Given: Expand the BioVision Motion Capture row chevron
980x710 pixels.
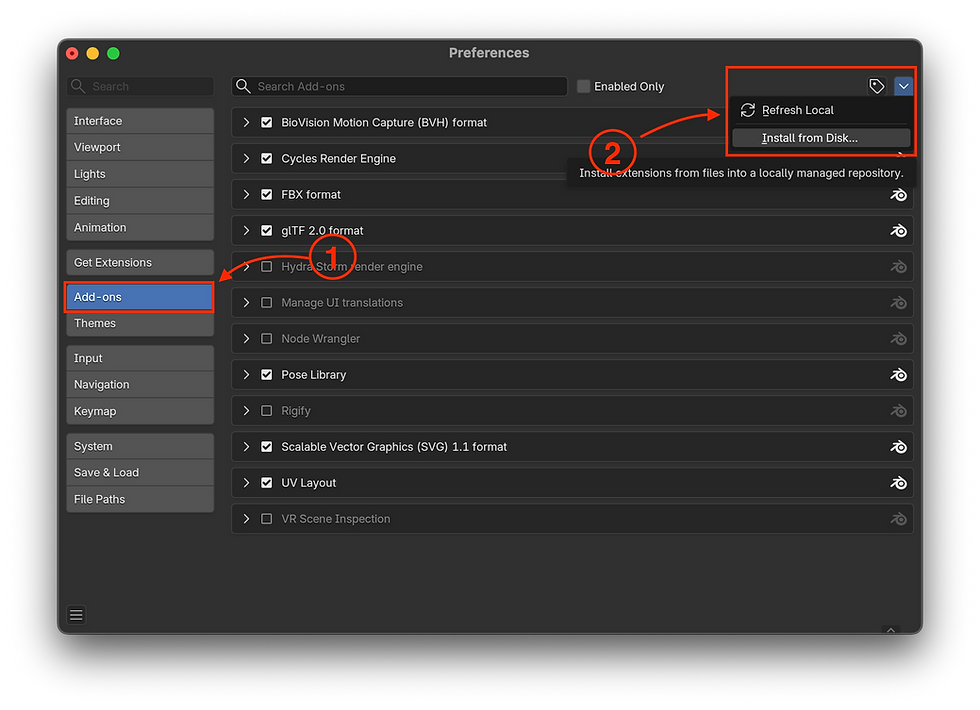Looking at the screenshot, I should point(246,122).
